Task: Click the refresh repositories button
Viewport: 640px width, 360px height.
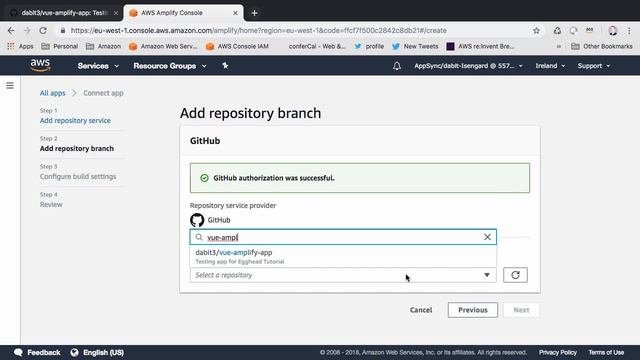Action: (x=515, y=275)
